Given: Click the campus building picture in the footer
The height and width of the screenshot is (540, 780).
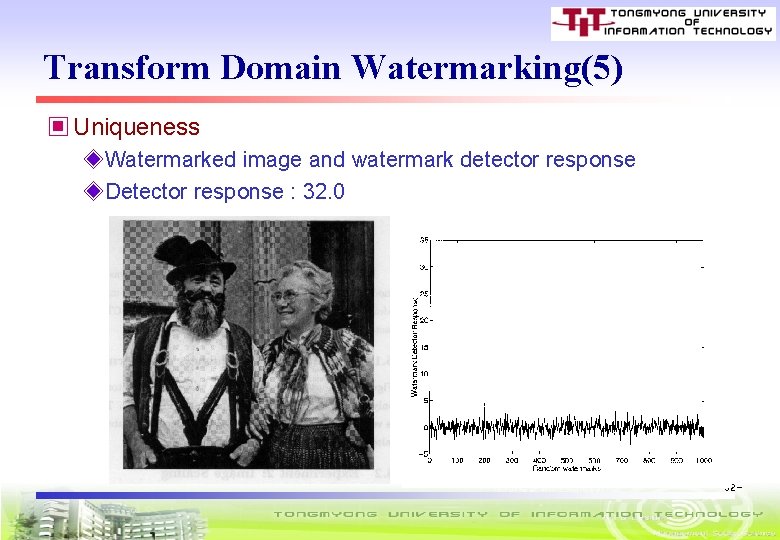Looking at the screenshot, I should (107, 520).
